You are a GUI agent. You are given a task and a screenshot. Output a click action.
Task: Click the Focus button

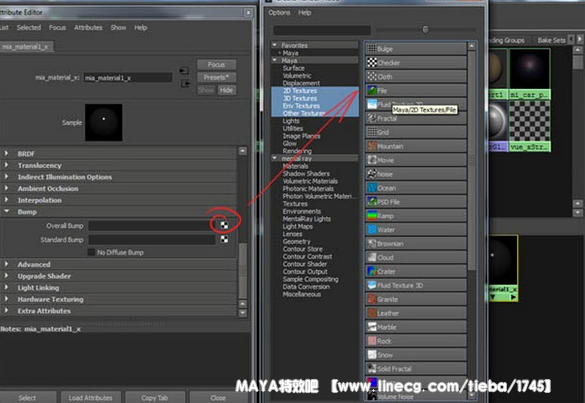coord(216,65)
